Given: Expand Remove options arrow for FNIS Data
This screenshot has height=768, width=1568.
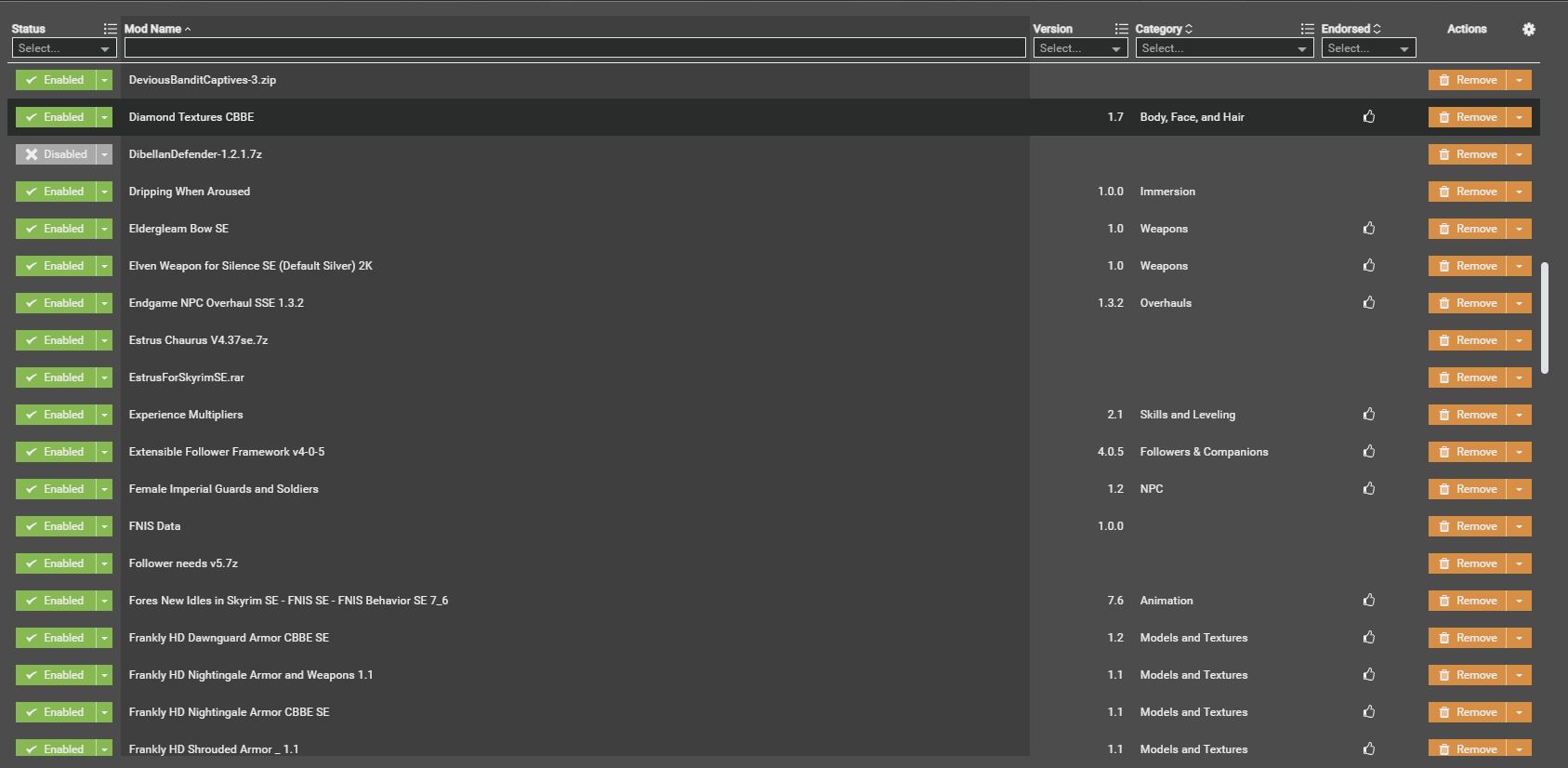Looking at the screenshot, I should pos(1519,526).
